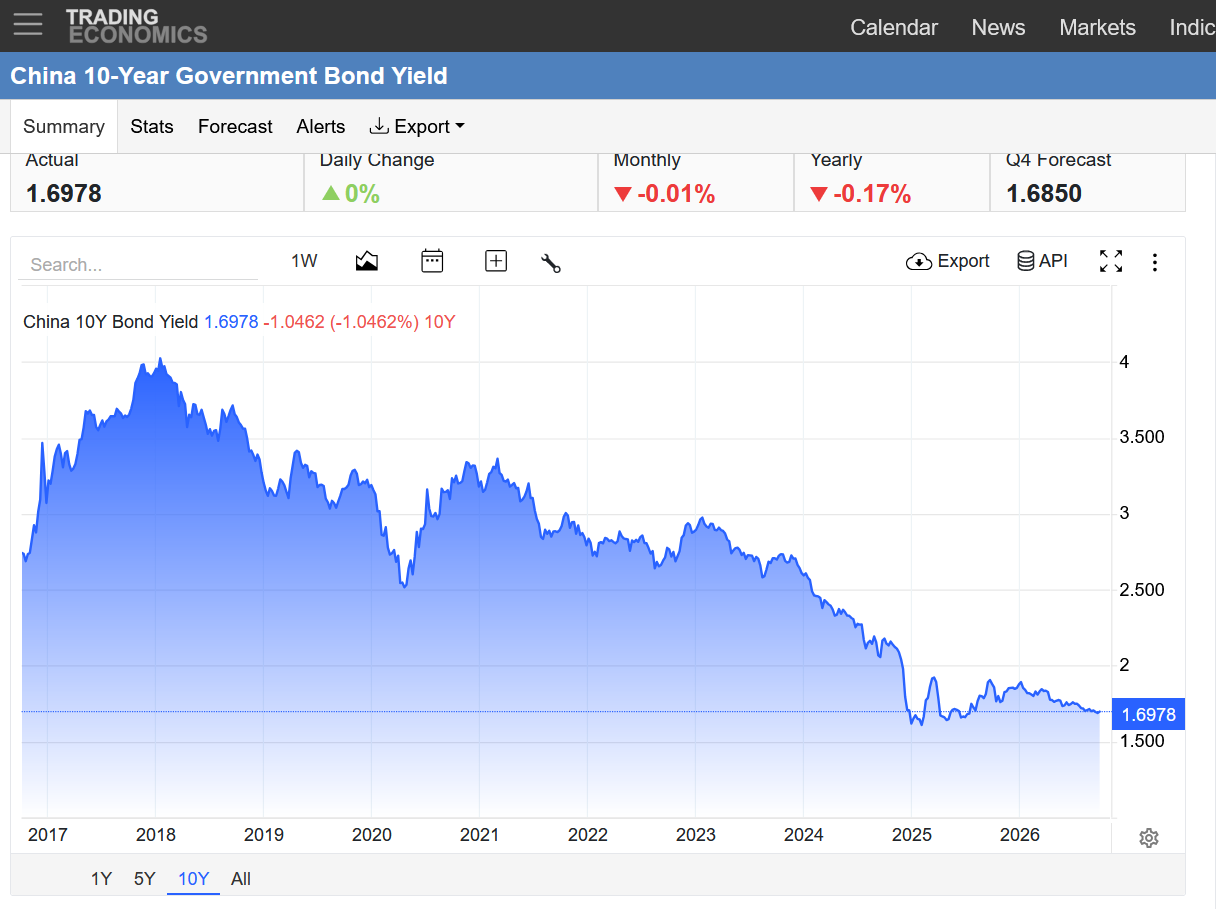The height and width of the screenshot is (909, 1216).
Task: Click the Actual value 1.6978
Action: tap(64, 194)
